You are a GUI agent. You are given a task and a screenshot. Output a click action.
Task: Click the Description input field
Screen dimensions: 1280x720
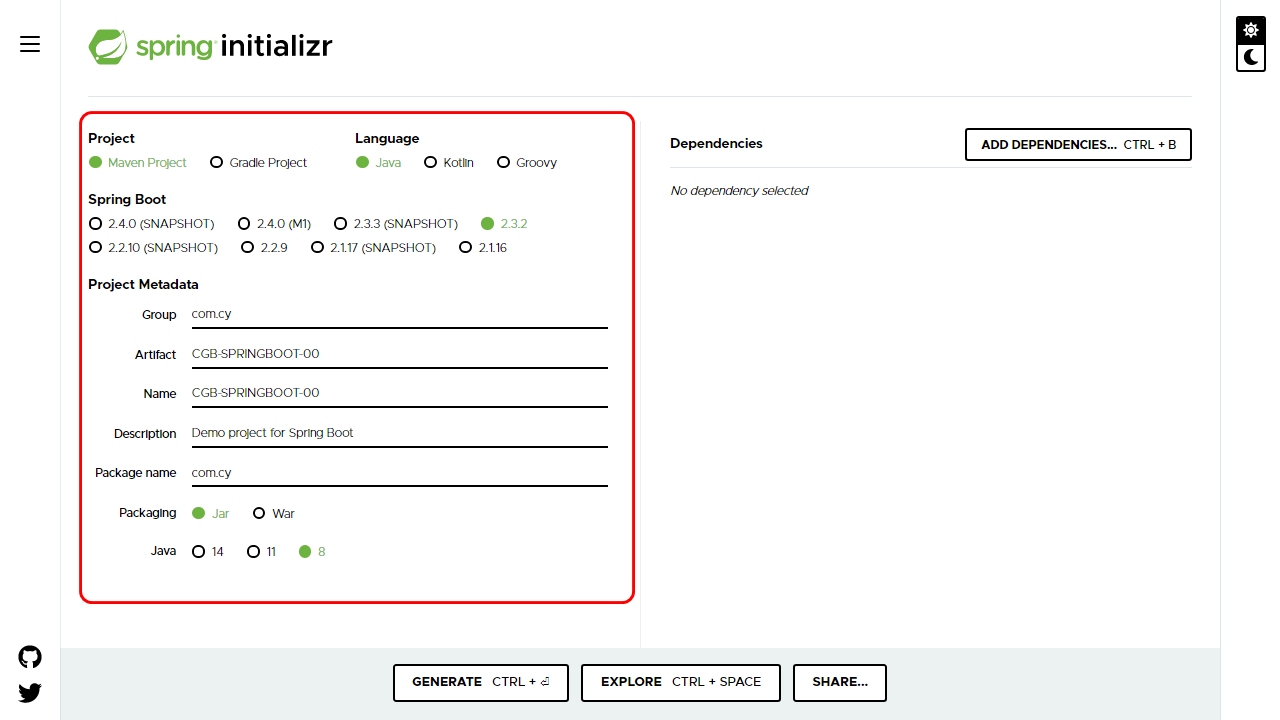(399, 433)
